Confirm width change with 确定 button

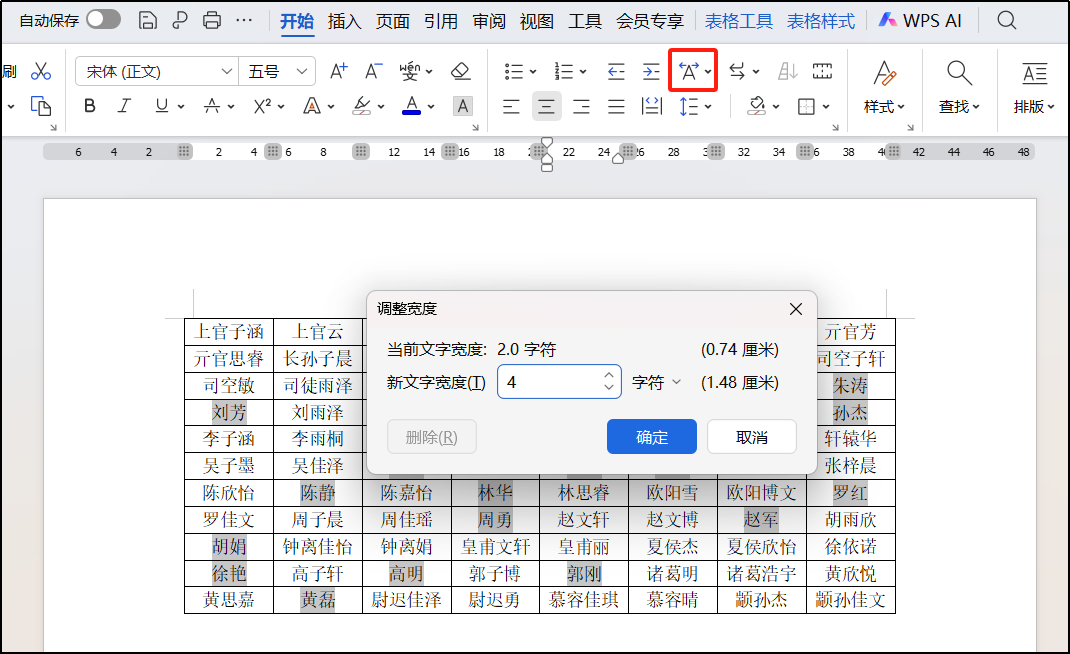(x=651, y=436)
